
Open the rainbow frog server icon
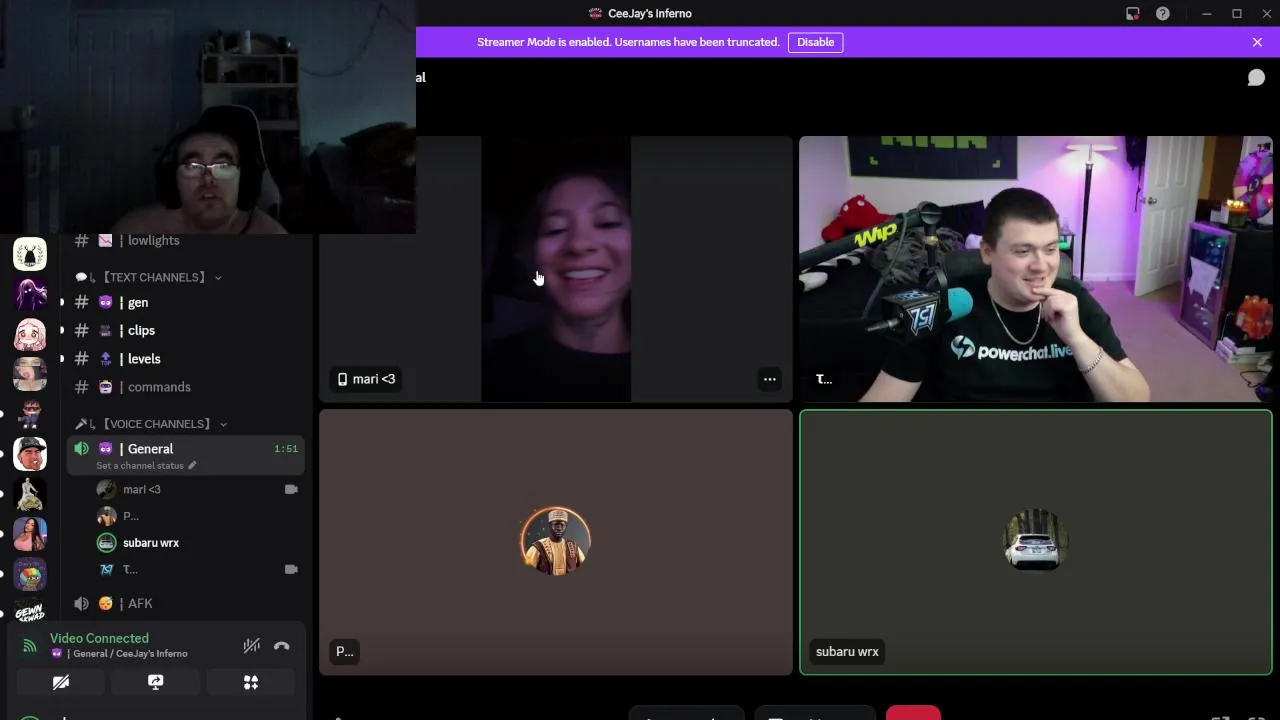[x=30, y=574]
